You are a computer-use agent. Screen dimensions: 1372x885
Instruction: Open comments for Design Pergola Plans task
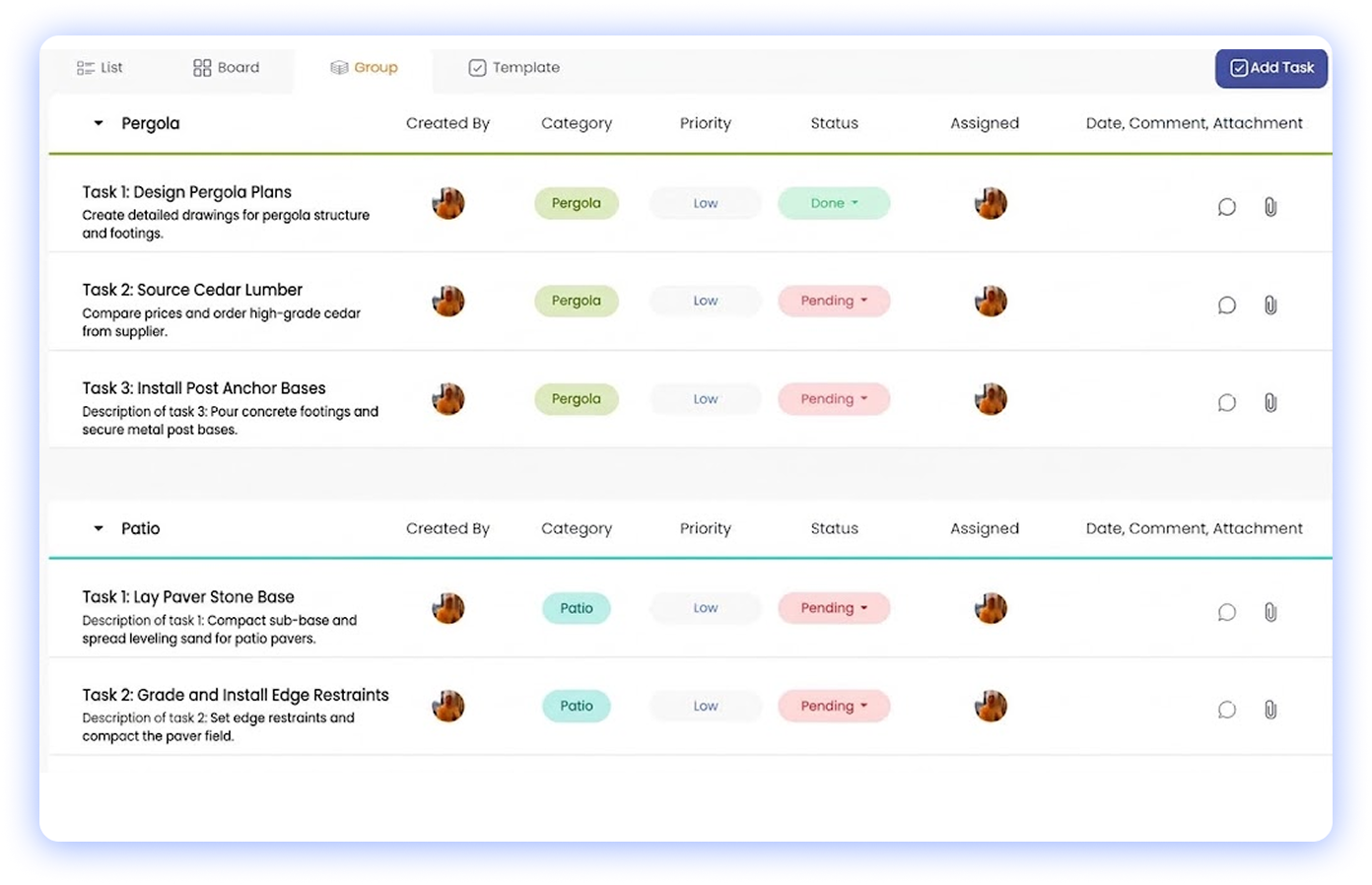(x=1226, y=207)
